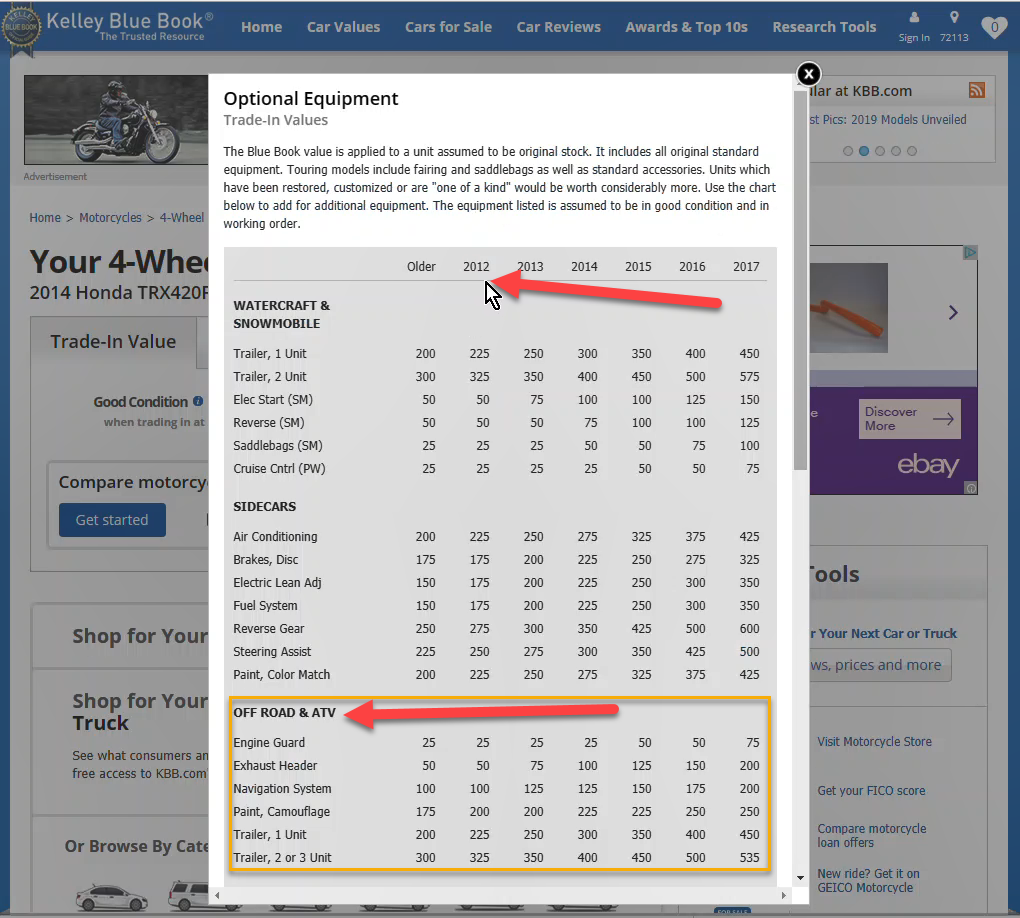Click the Steering Assist row label

(272, 652)
